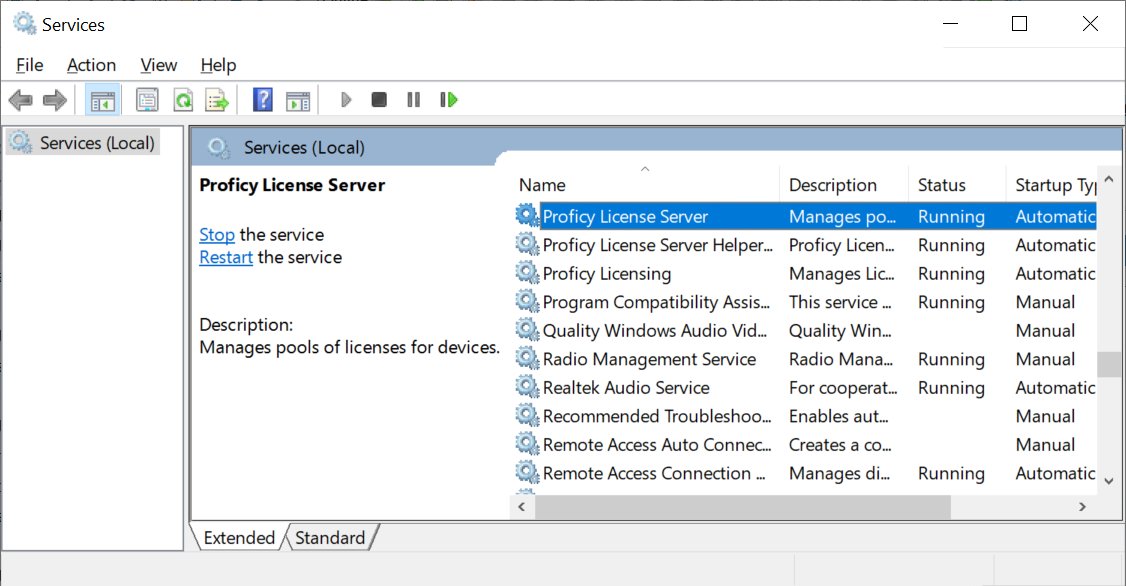Click the Start Service play icon
This screenshot has height=586, width=1126.
[x=346, y=100]
